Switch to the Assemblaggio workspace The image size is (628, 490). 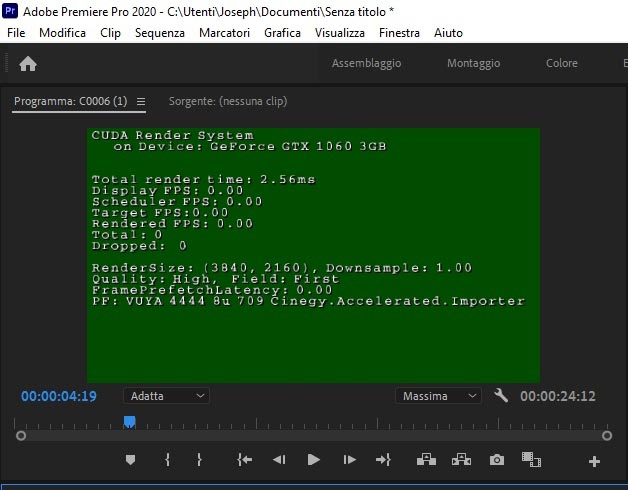(x=366, y=63)
